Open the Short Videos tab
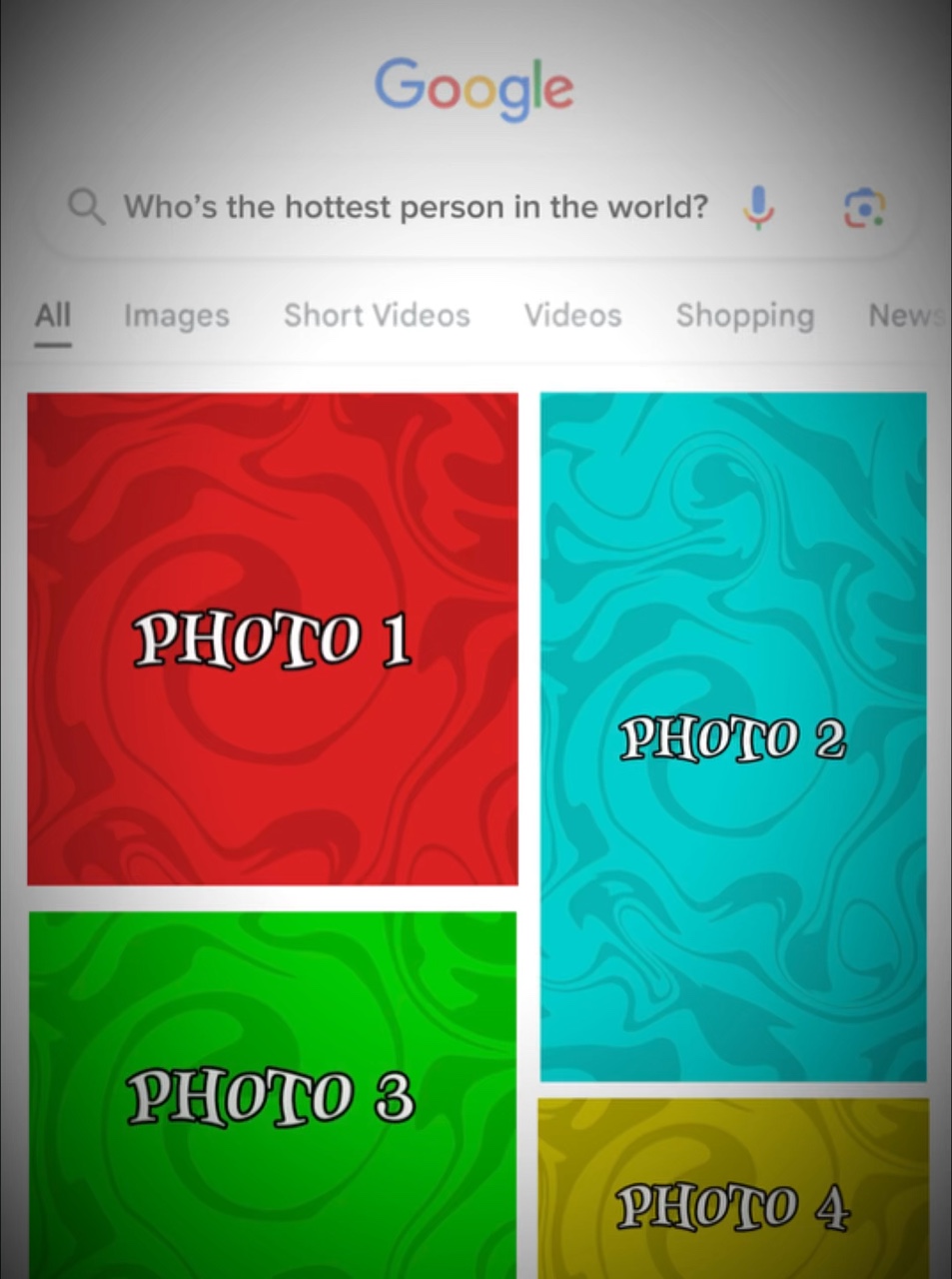 point(377,316)
